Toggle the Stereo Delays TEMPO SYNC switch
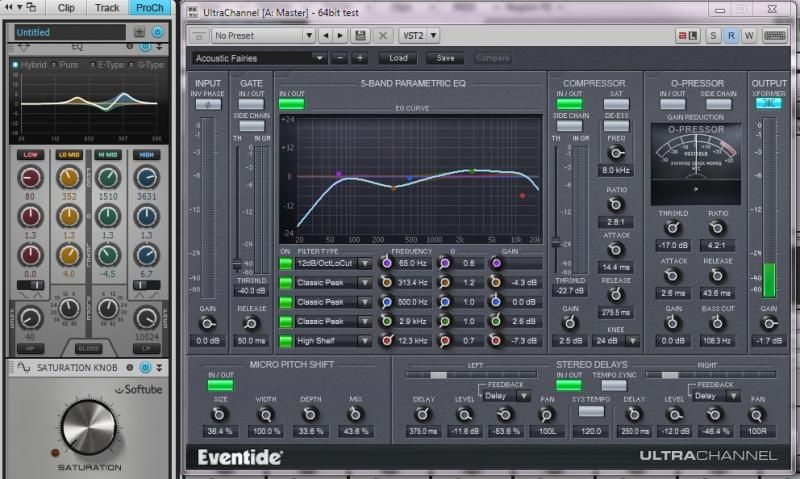 click(x=614, y=385)
